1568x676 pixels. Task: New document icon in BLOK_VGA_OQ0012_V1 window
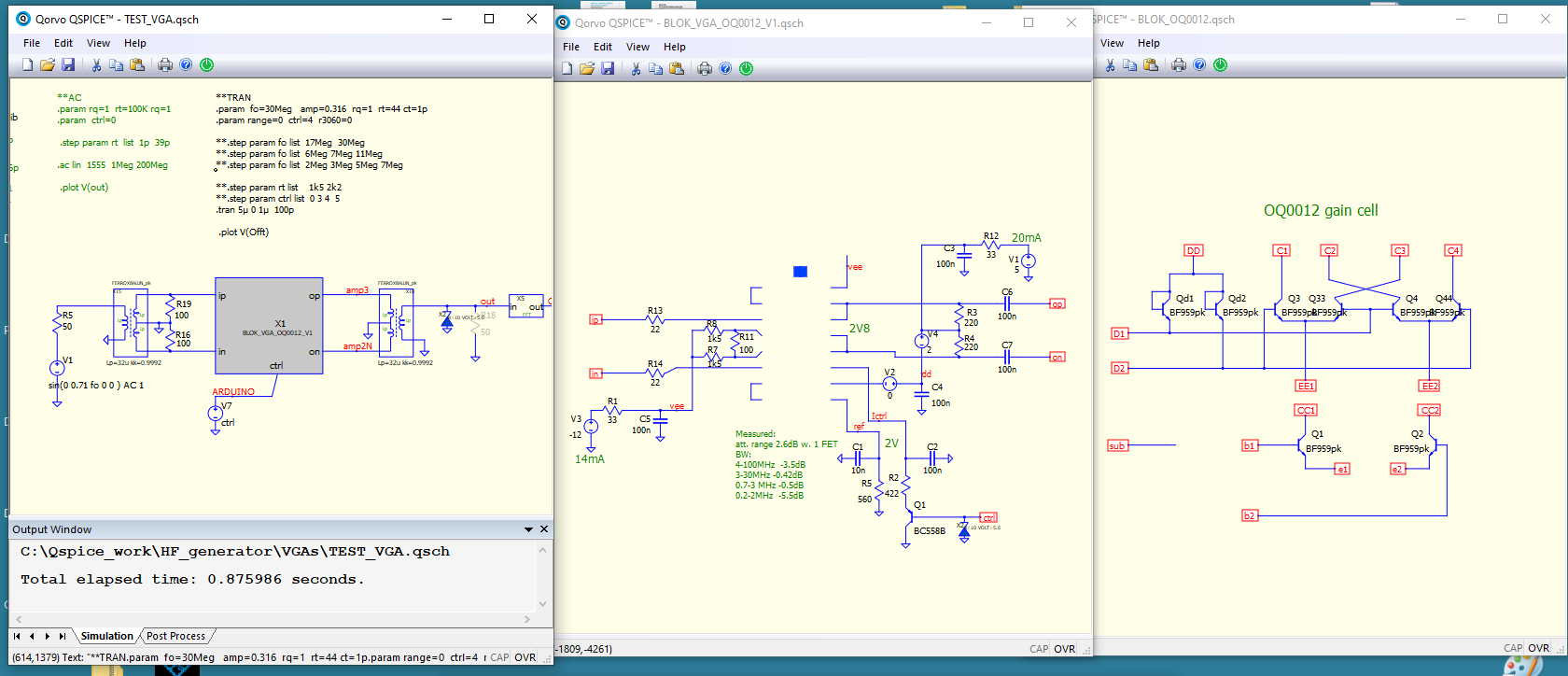(567, 68)
